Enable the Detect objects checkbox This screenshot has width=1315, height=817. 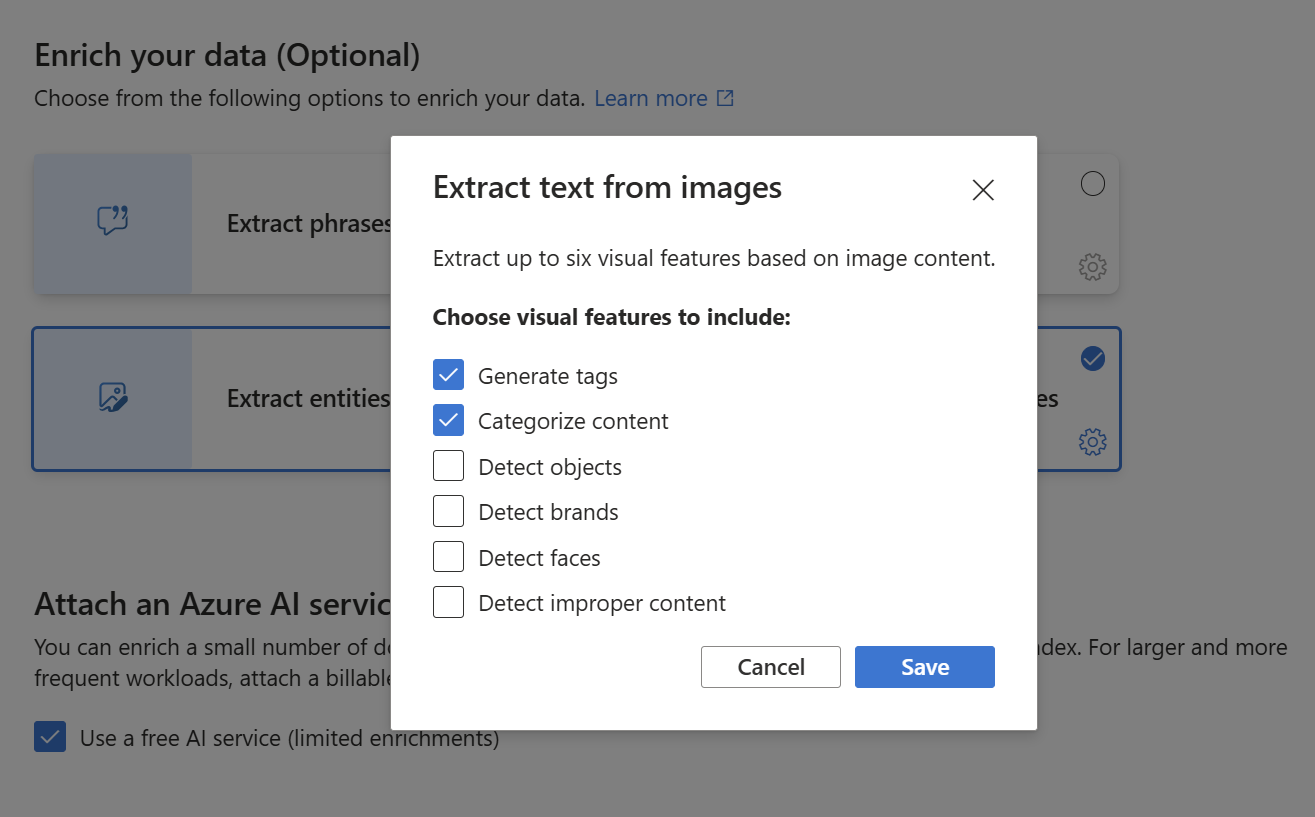coord(448,467)
